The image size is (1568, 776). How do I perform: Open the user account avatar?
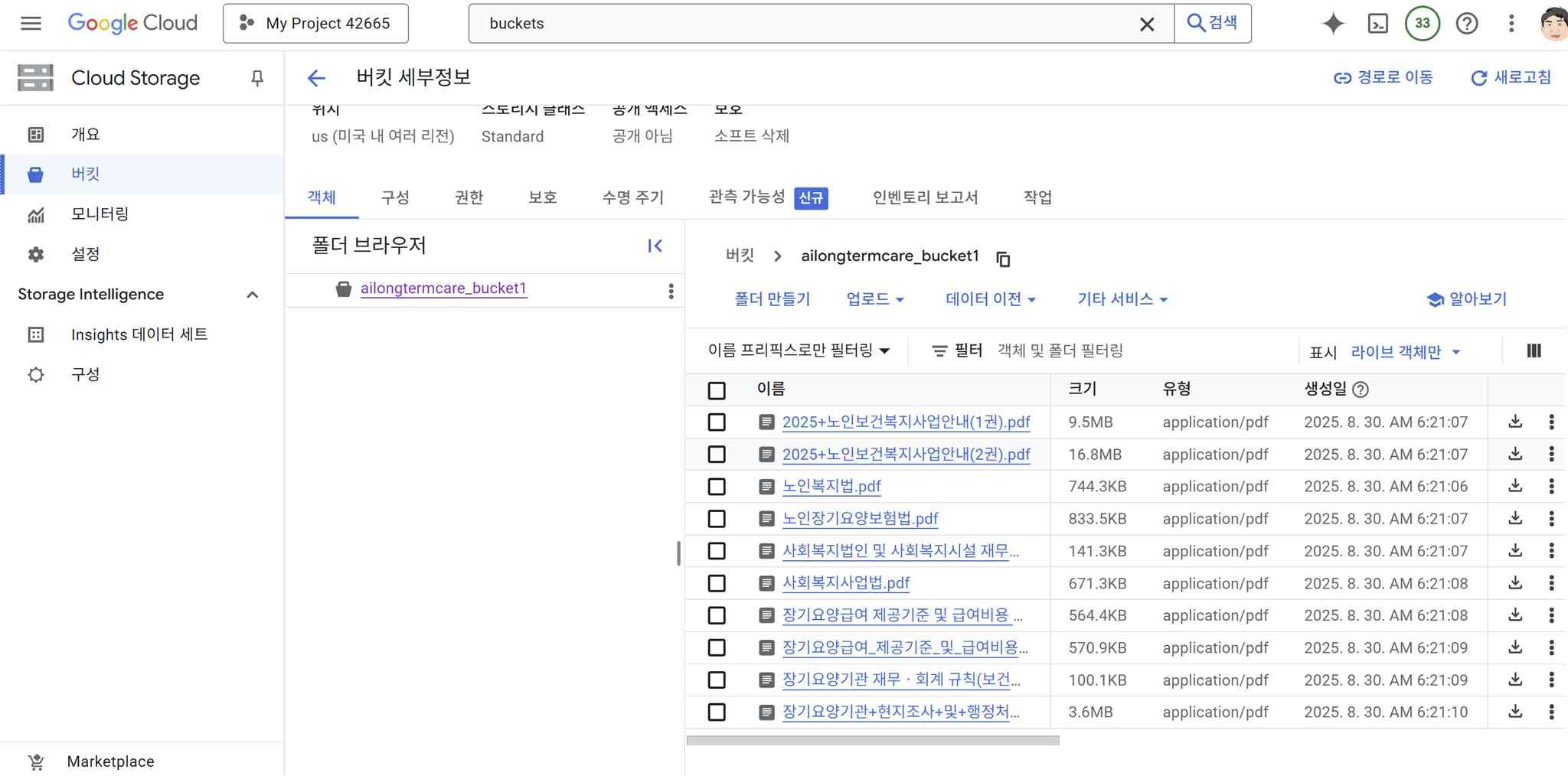1553,24
